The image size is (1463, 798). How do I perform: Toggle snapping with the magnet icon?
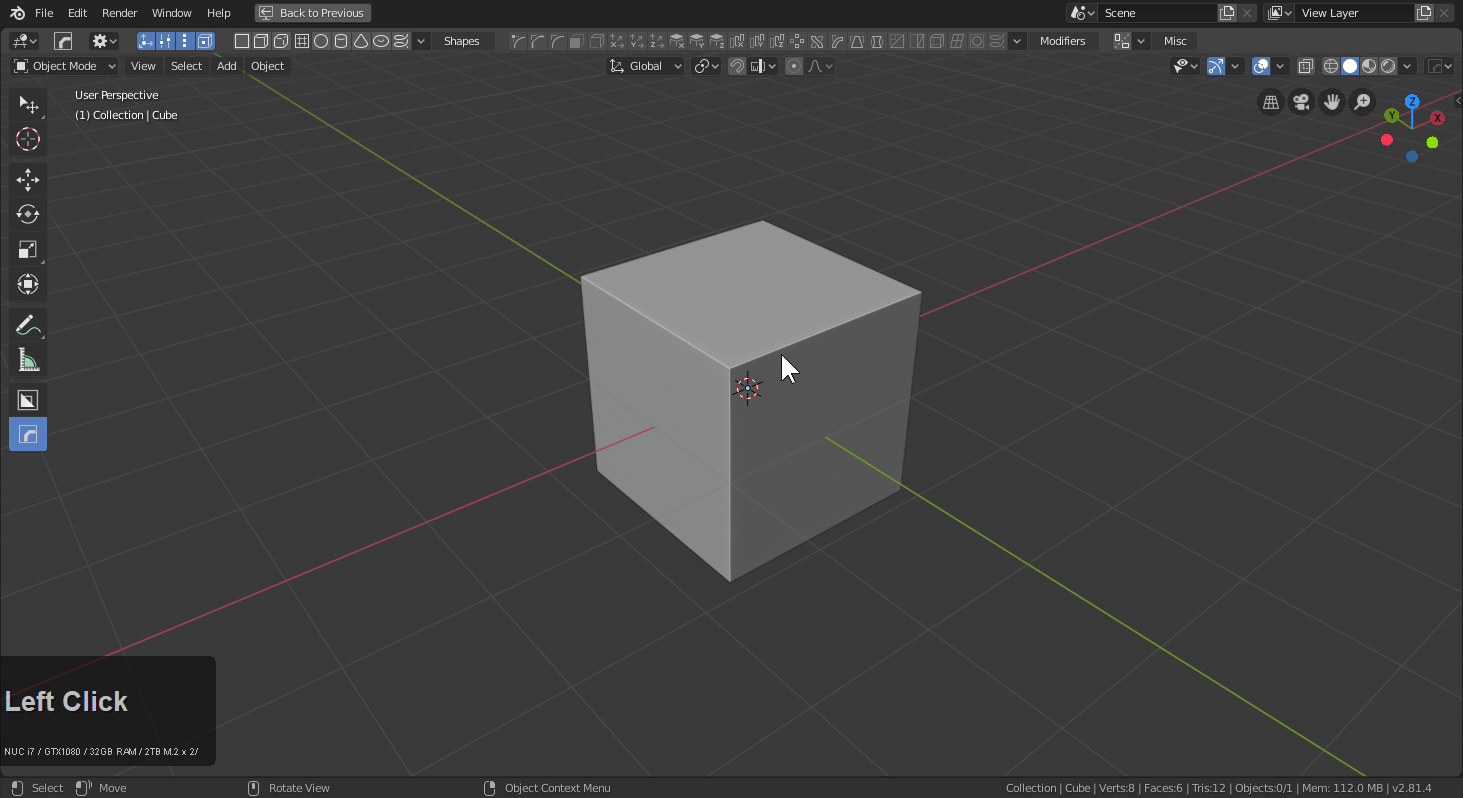tap(736, 66)
